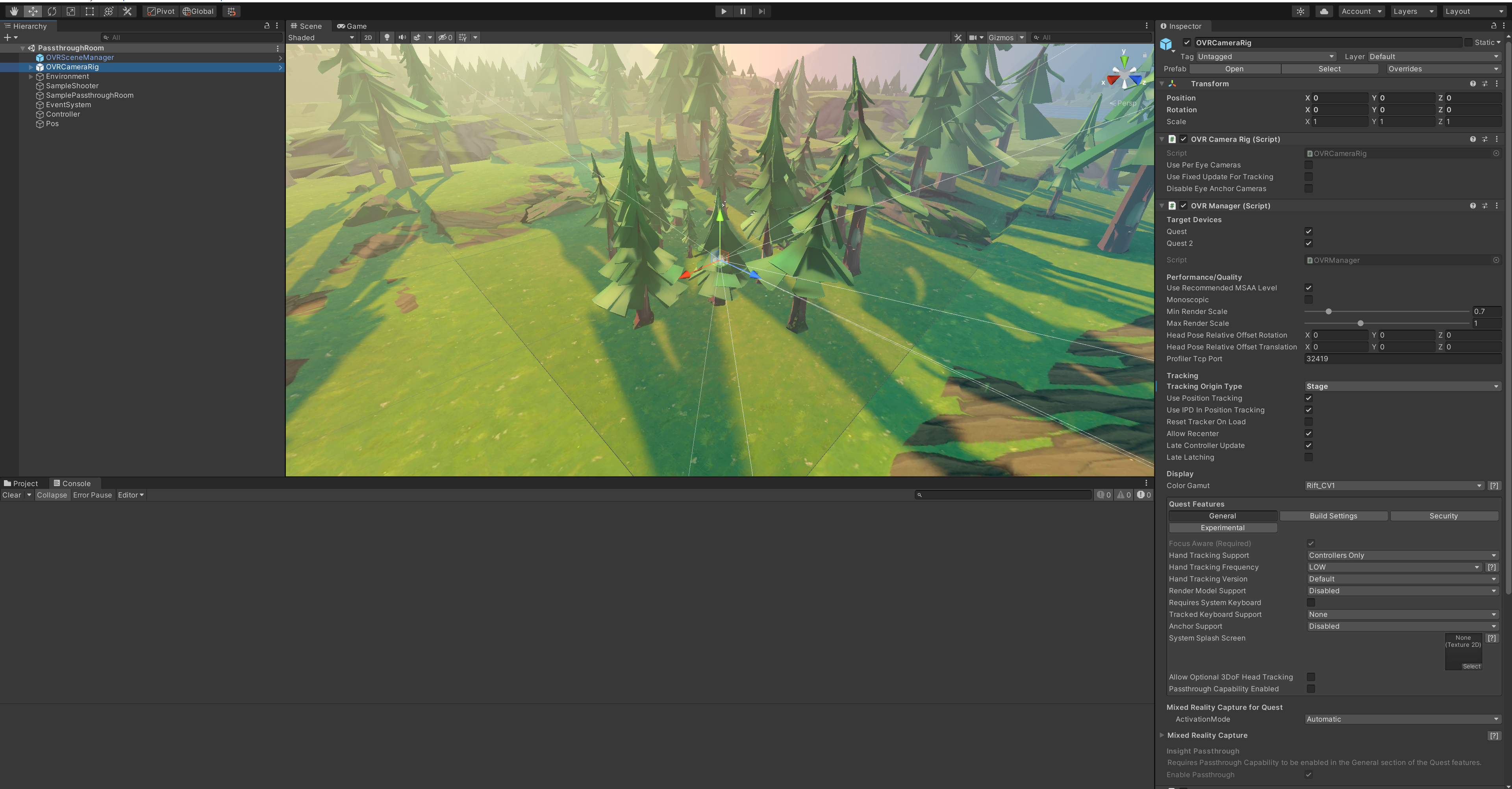
Task: Adjust the Min Render Scale slider
Action: coord(1328,312)
